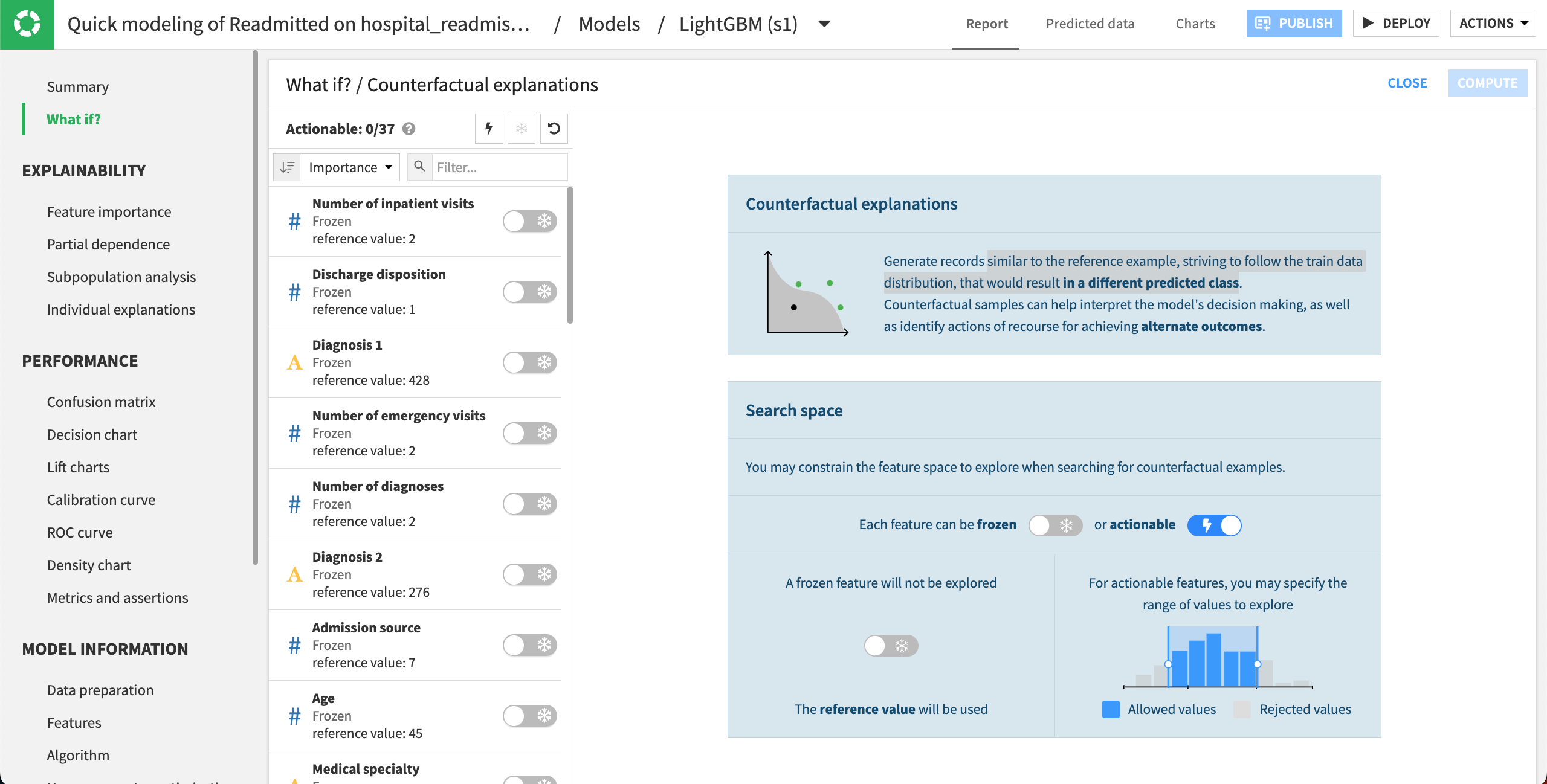The image size is (1547, 784).
Task: Click the reset circular arrow icon
Action: coord(554,129)
